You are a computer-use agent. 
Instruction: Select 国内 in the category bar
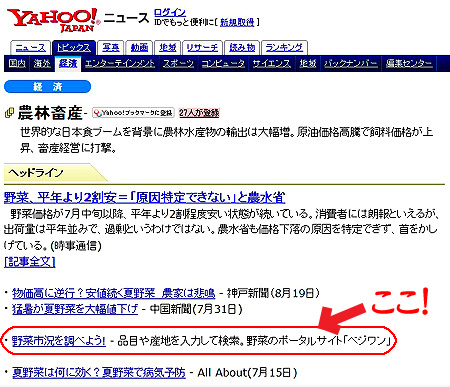click(x=17, y=63)
